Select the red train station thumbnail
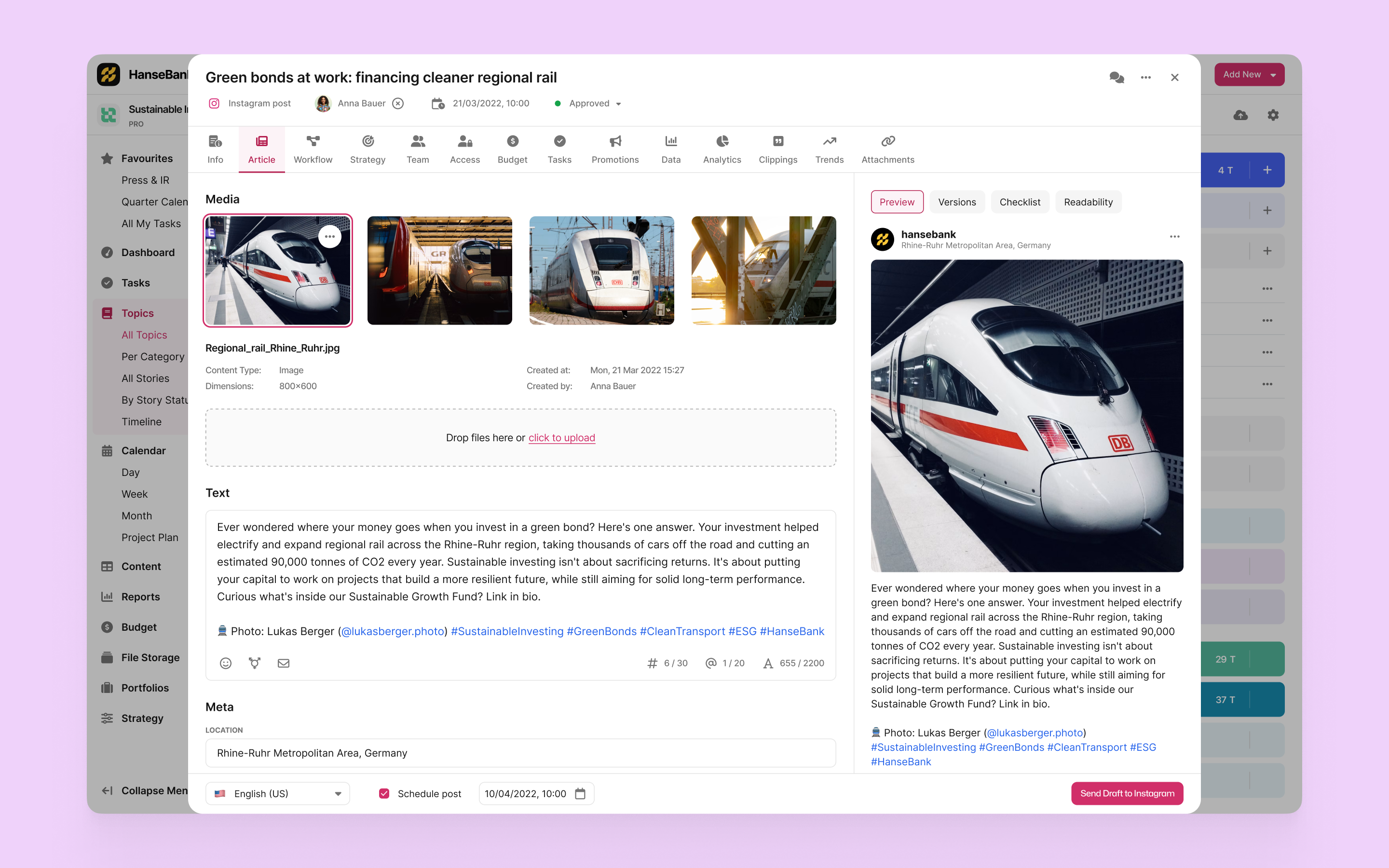 coord(439,271)
